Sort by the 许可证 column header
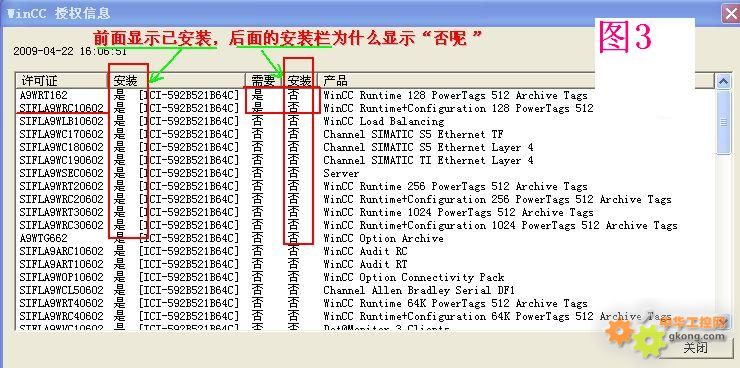 tap(62, 81)
